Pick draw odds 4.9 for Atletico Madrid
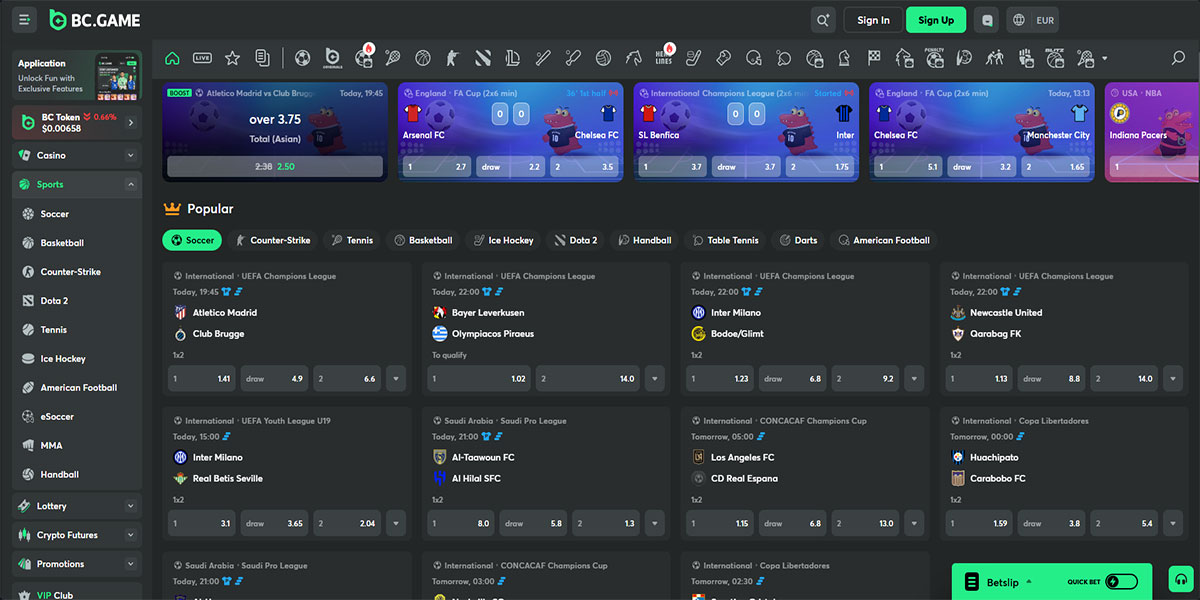Screen dimensions: 1200x600 (275, 379)
